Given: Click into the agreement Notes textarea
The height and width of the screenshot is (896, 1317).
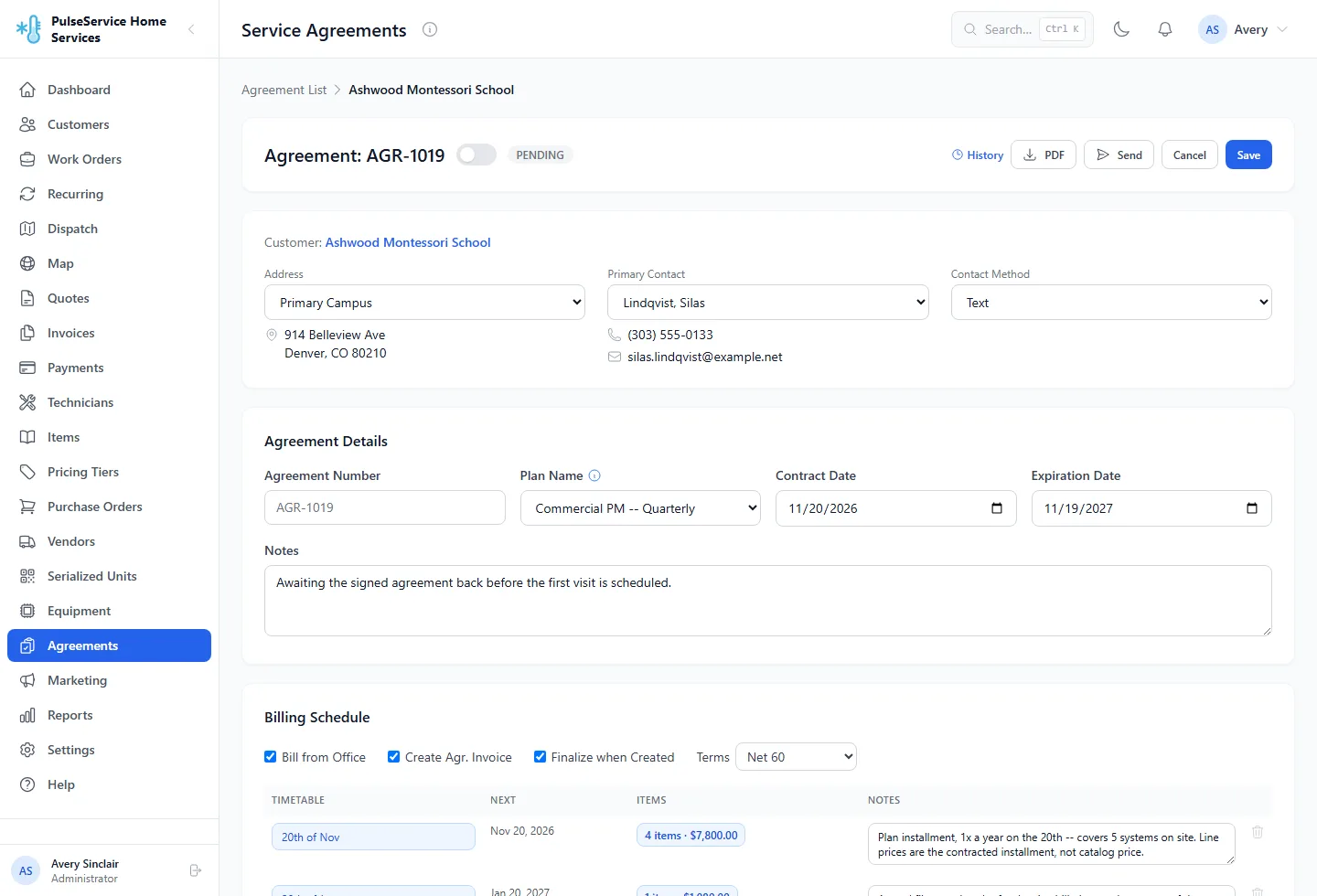Looking at the screenshot, I should (768, 601).
